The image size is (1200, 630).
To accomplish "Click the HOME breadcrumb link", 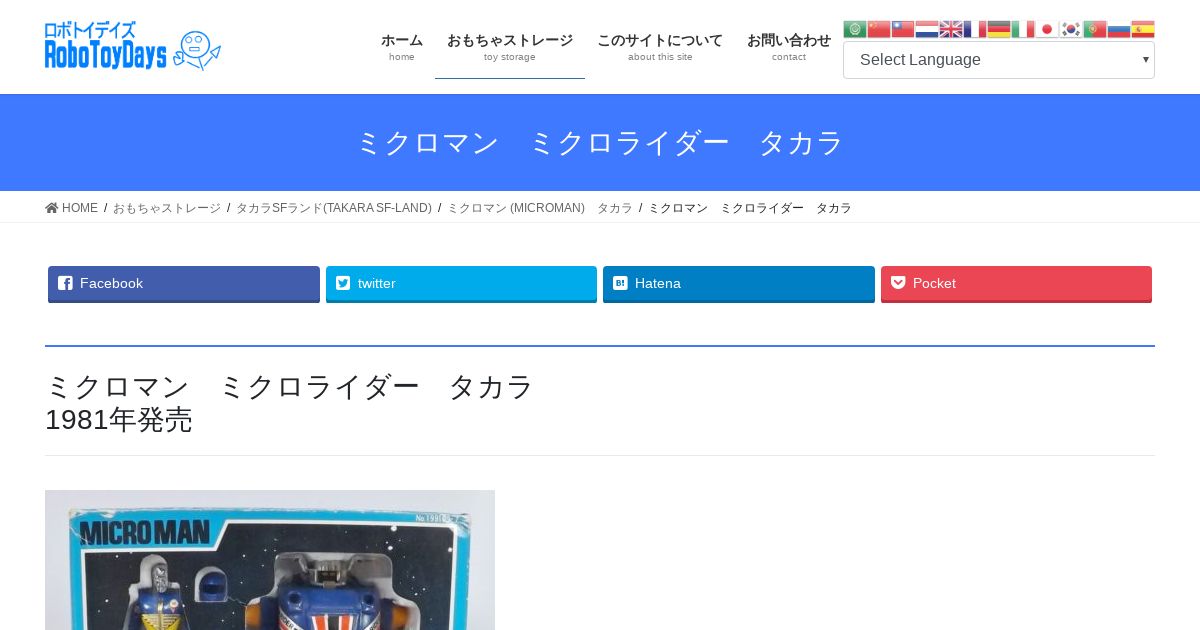I will point(72,208).
